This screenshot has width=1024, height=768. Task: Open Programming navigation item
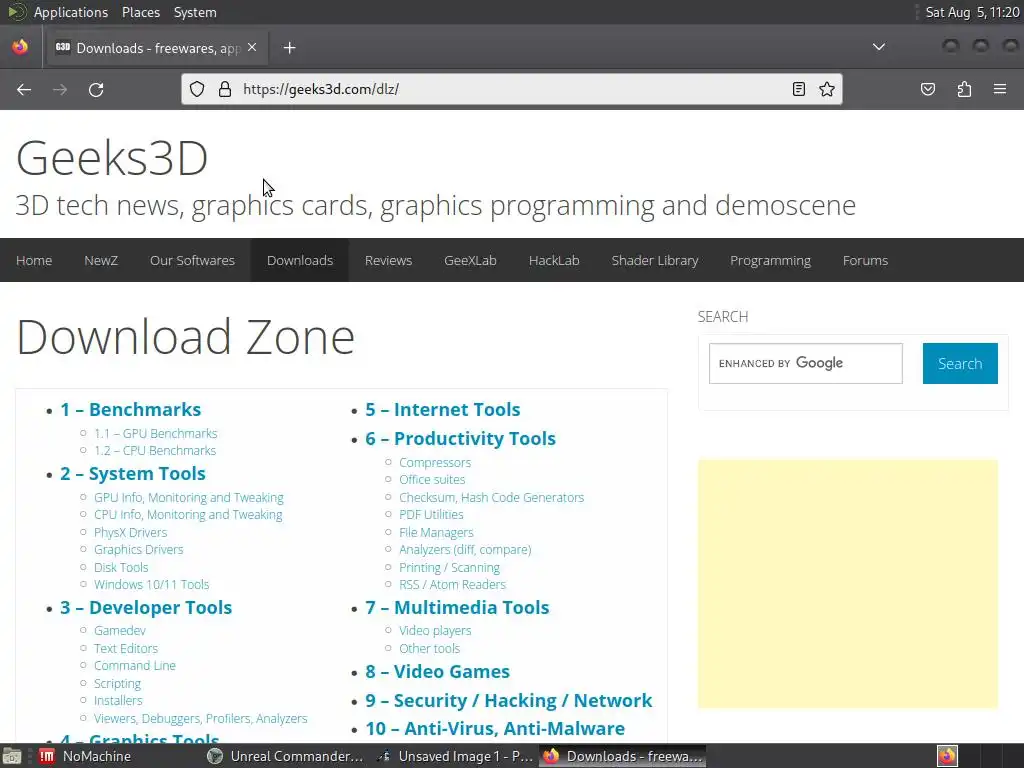pos(771,260)
